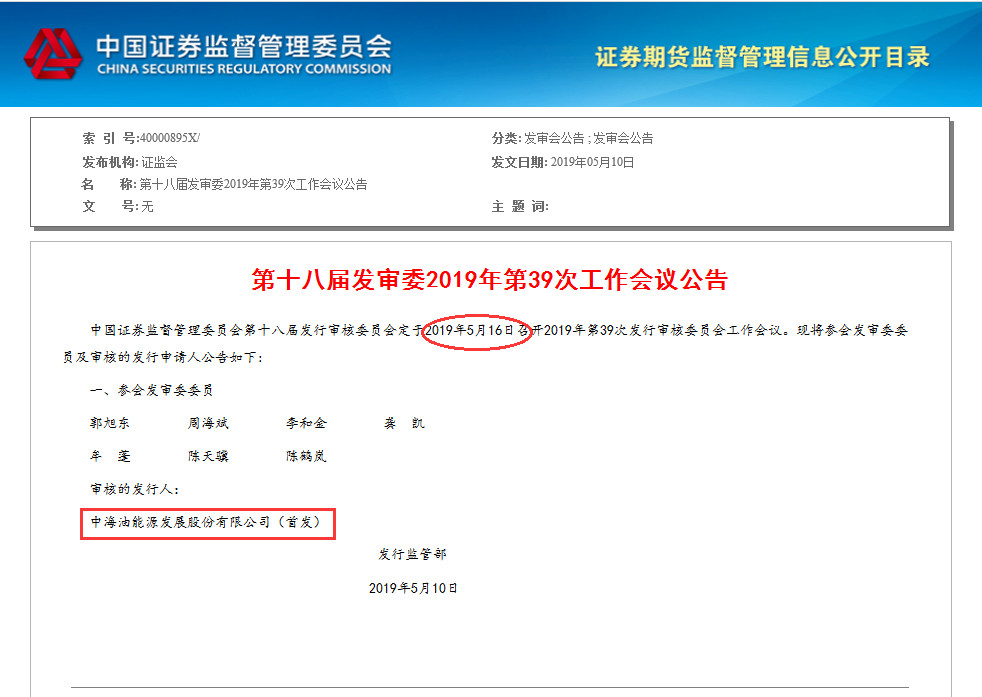Click the 中国证券监督管理委员会 site title
The image size is (982, 697).
pos(244,45)
